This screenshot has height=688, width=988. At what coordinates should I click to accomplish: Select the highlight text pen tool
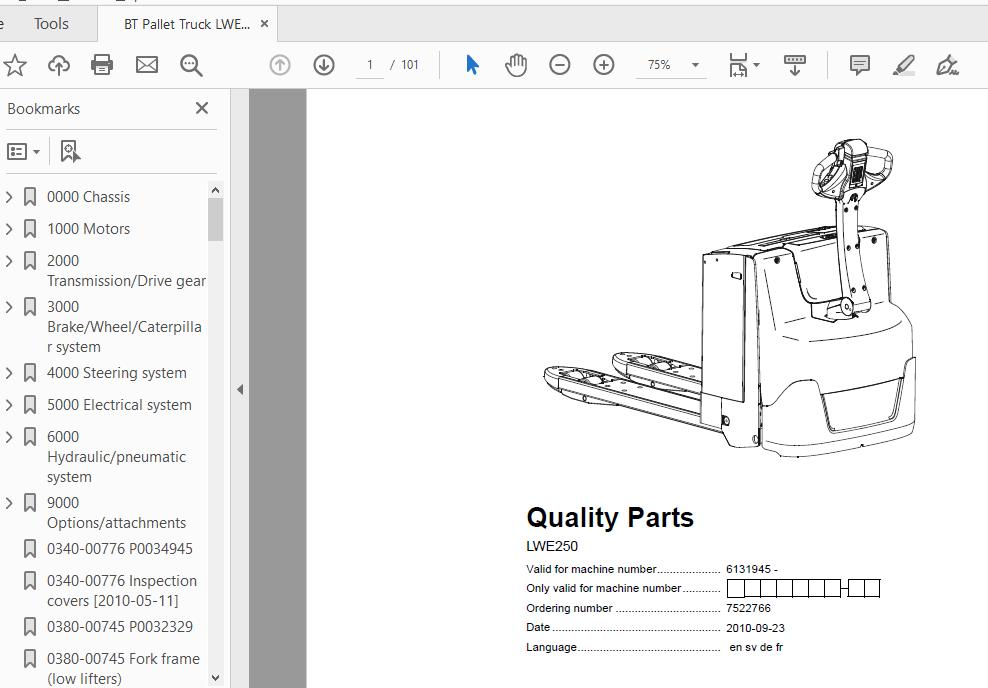click(x=903, y=65)
